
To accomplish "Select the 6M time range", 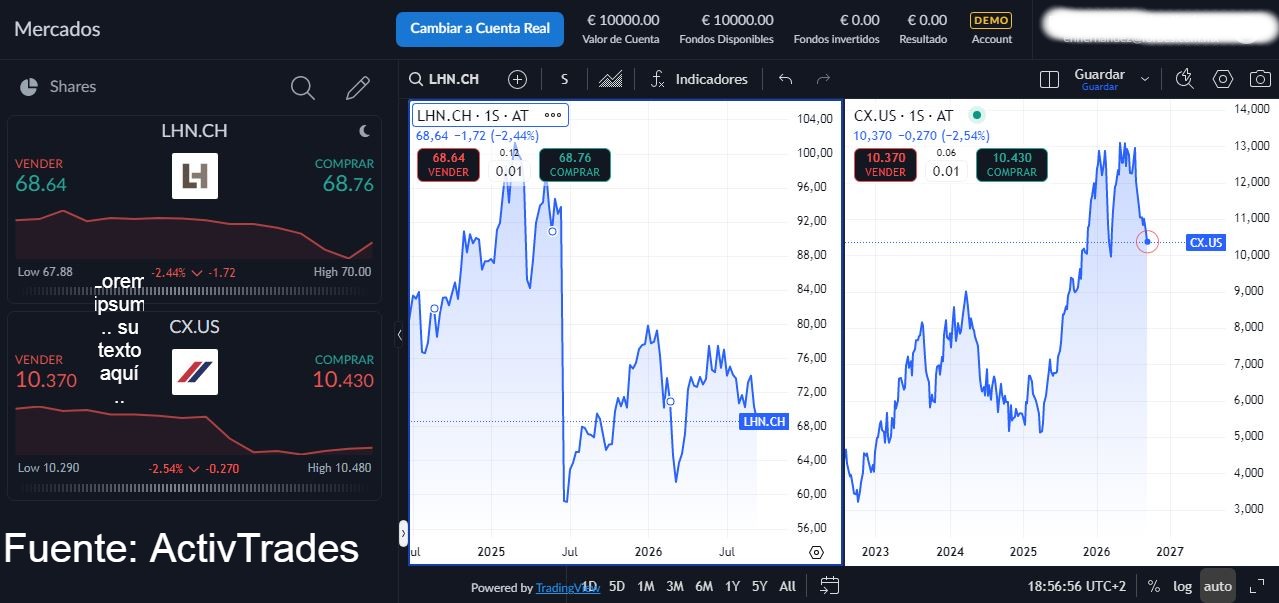I will click(x=704, y=586).
